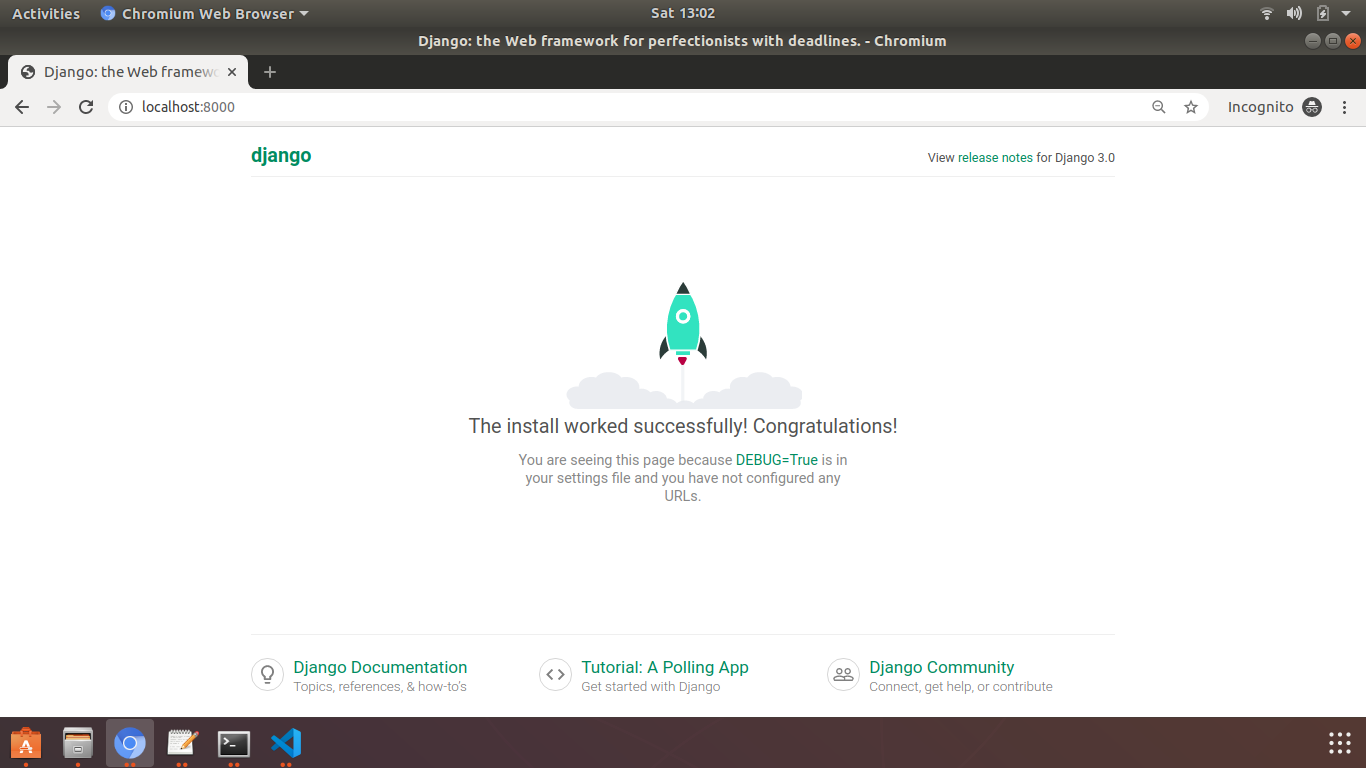Click the 'Topics, references, & how-to's' text
1366x768 pixels.
click(x=380, y=687)
